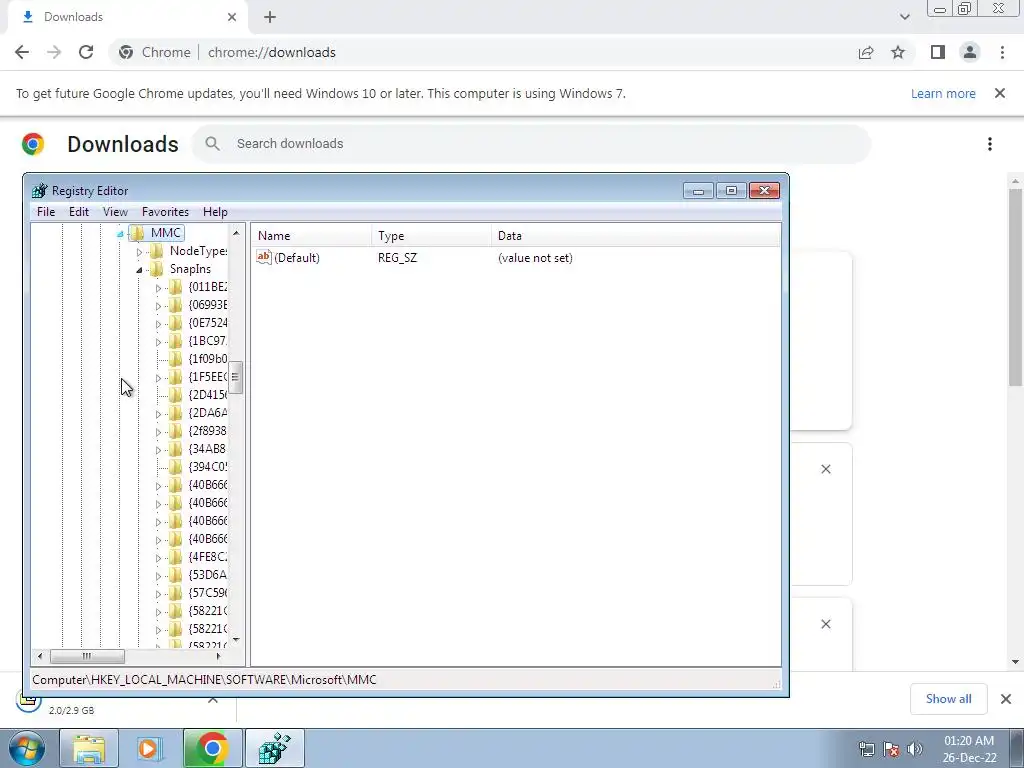This screenshot has height=768, width=1024.
Task: Close the Downloads tab
Action: pos(232,17)
